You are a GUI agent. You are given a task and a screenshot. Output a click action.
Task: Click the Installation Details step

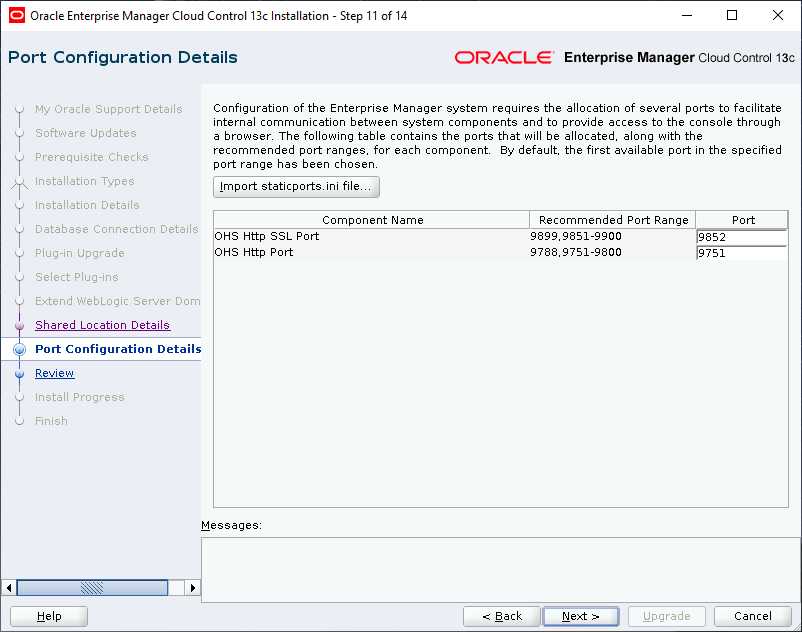click(87, 205)
